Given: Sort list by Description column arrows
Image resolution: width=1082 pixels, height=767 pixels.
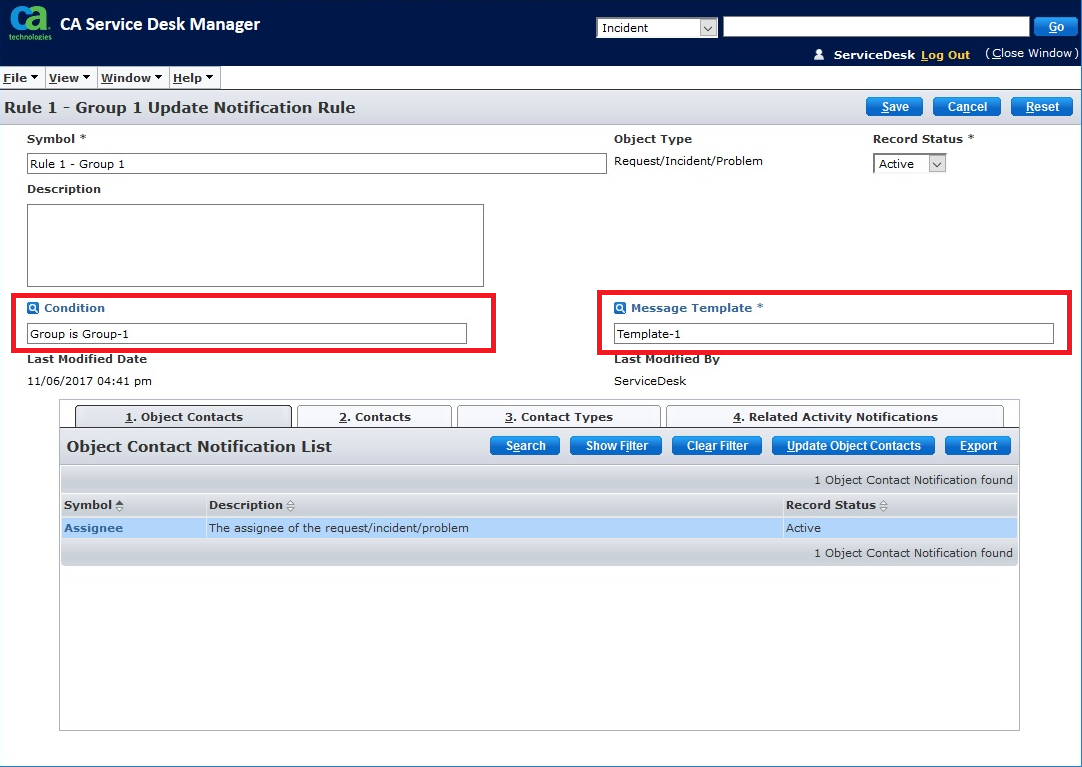Looking at the screenshot, I should coord(291,506).
